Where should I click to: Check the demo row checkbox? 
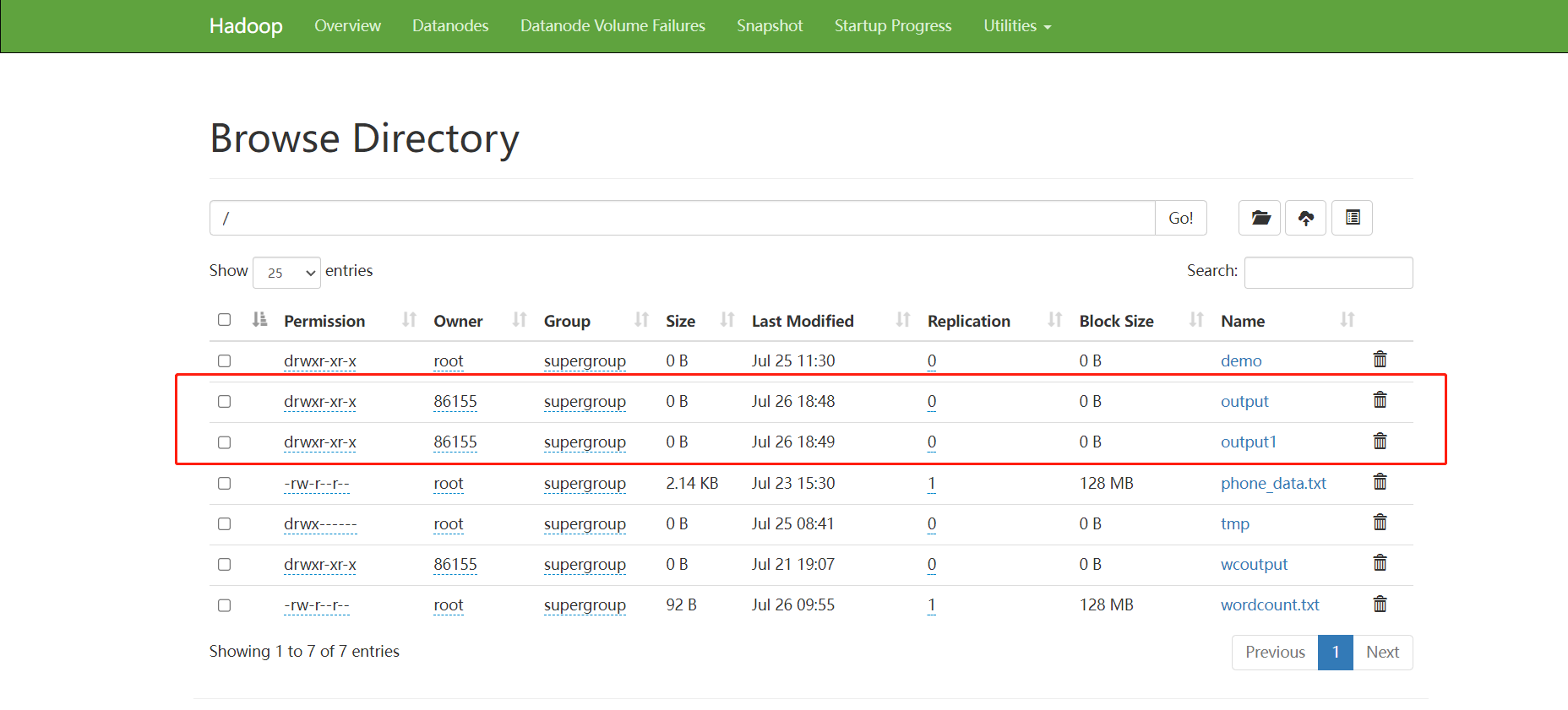[224, 360]
